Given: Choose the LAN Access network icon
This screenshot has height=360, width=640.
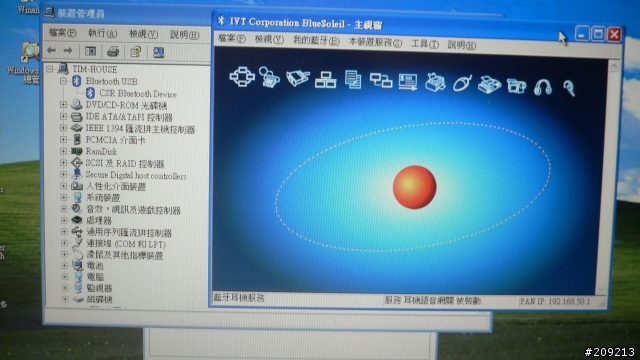Looking at the screenshot, I should [x=325, y=79].
